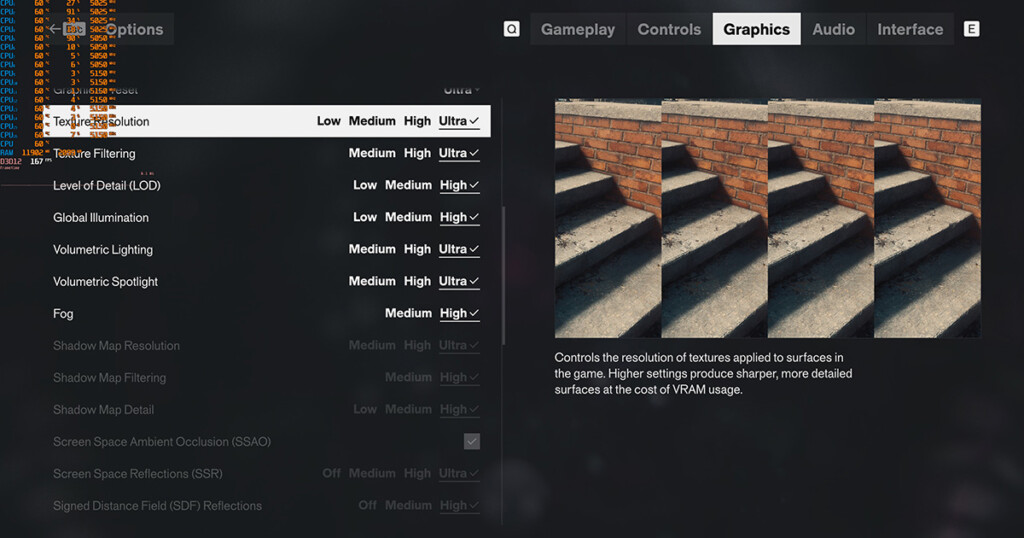Go back using the Options arrow

[x=55, y=29]
